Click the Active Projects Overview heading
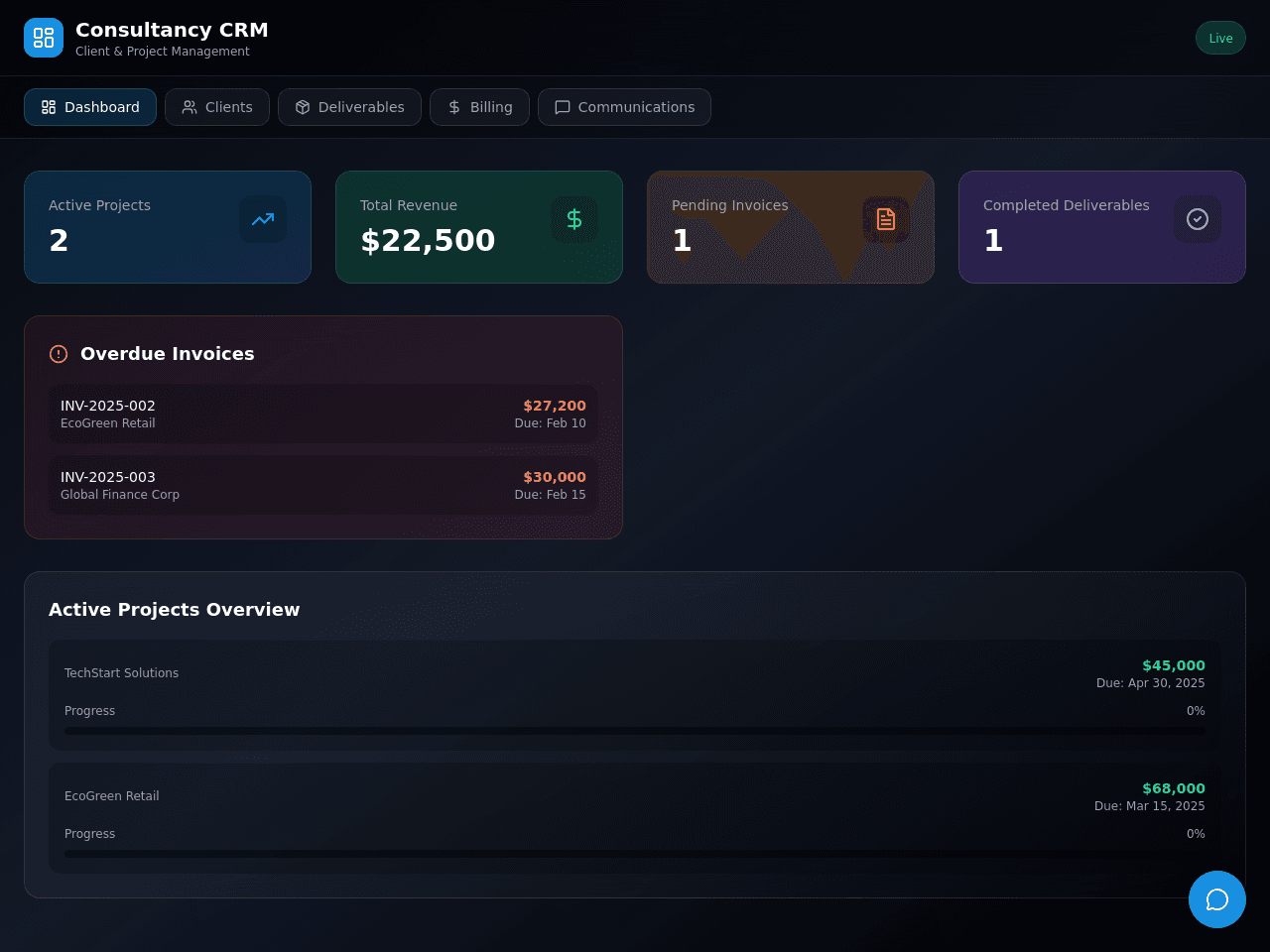The height and width of the screenshot is (952, 1270). pyautogui.click(x=175, y=610)
